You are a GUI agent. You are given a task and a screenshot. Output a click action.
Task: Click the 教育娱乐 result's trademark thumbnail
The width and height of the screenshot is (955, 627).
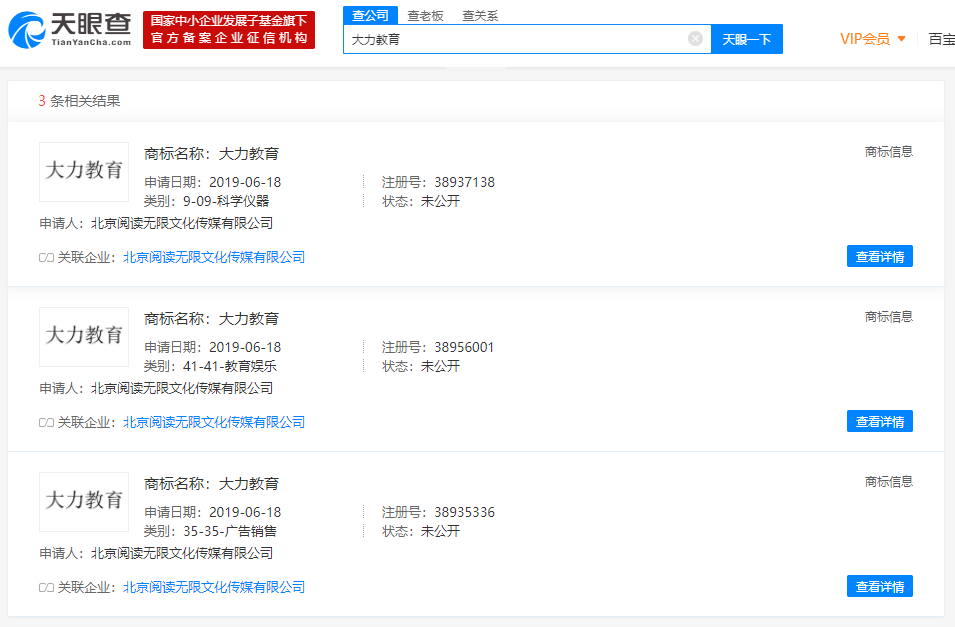[84, 337]
